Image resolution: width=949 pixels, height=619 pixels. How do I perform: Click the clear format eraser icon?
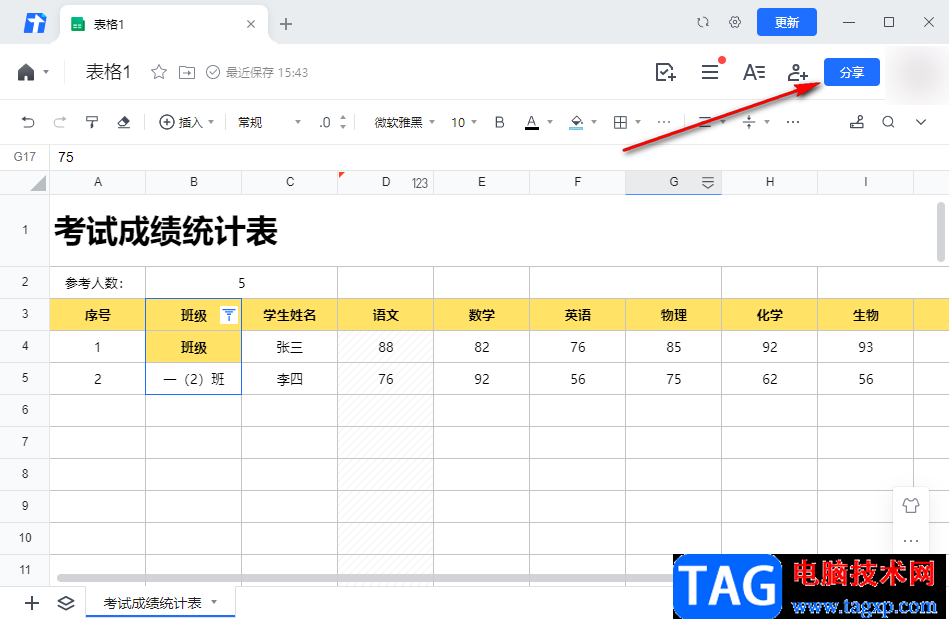point(123,122)
